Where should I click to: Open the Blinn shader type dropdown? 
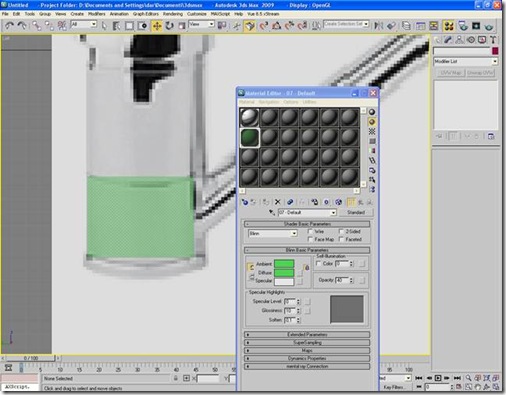pyautogui.click(x=273, y=234)
